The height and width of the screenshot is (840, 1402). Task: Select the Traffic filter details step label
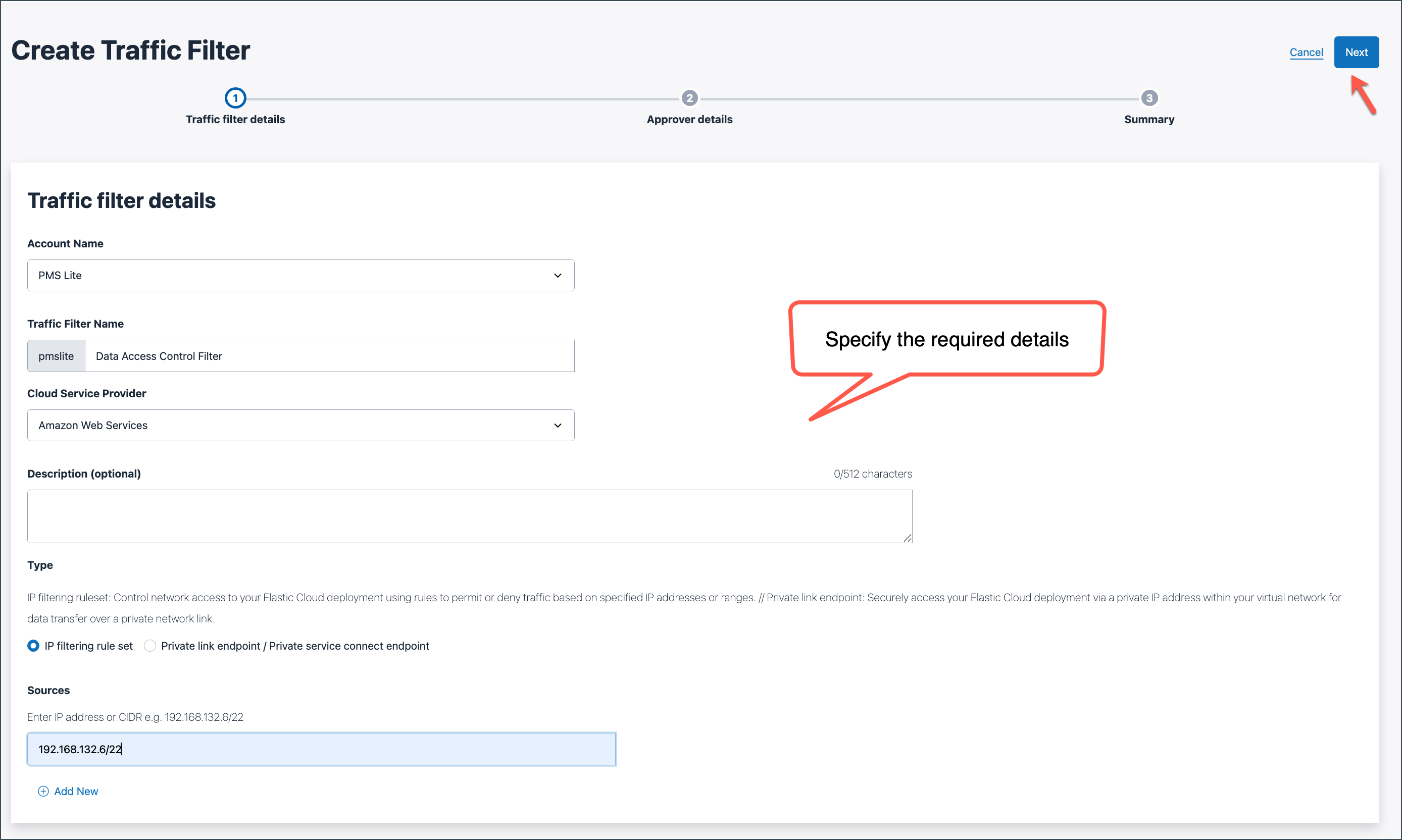pos(235,119)
